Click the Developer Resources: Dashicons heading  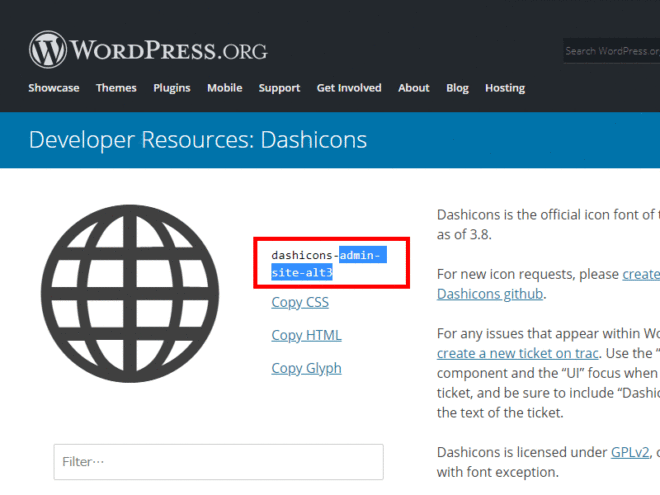coord(198,140)
